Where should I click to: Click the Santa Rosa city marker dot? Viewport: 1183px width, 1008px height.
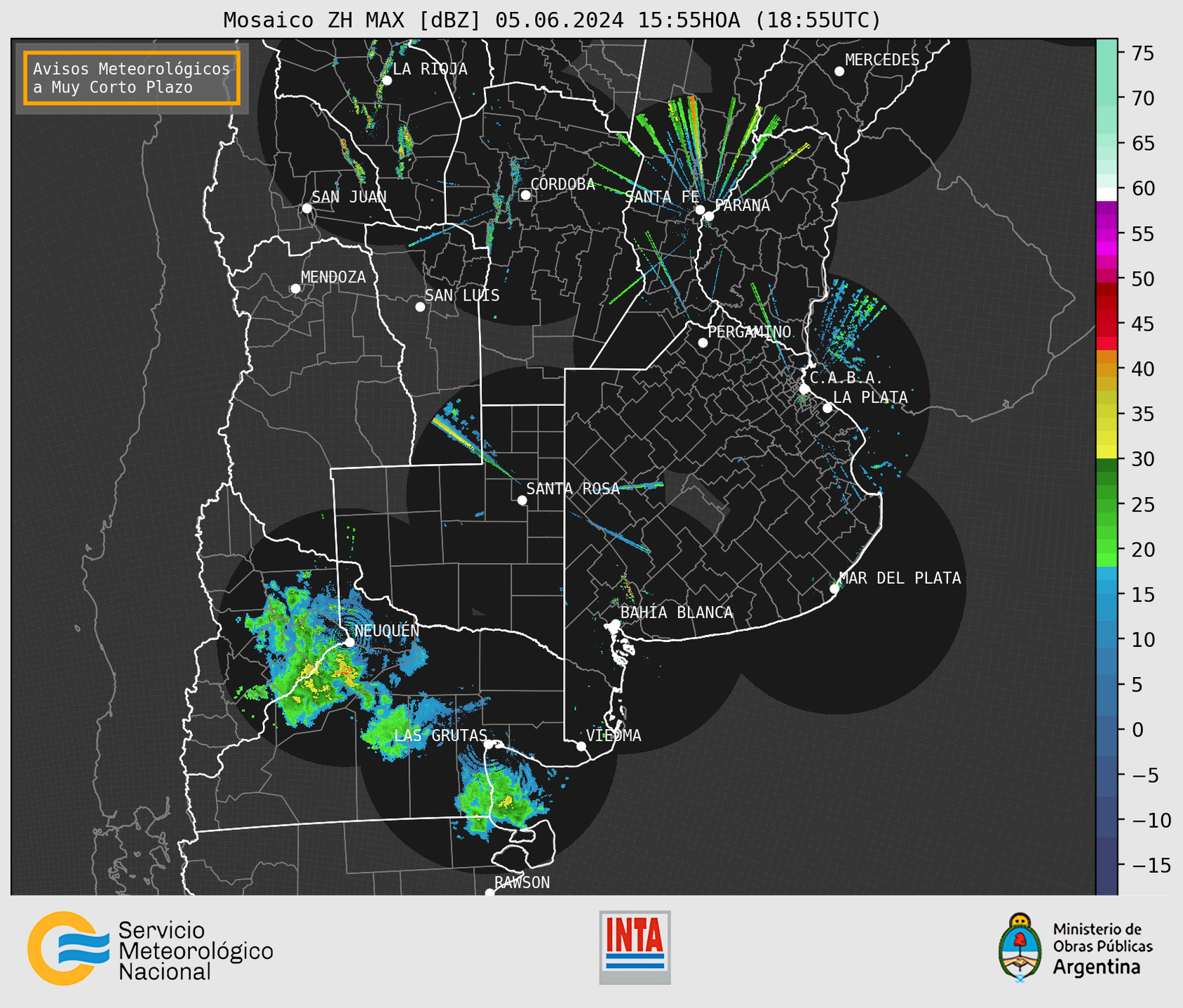coord(522,500)
